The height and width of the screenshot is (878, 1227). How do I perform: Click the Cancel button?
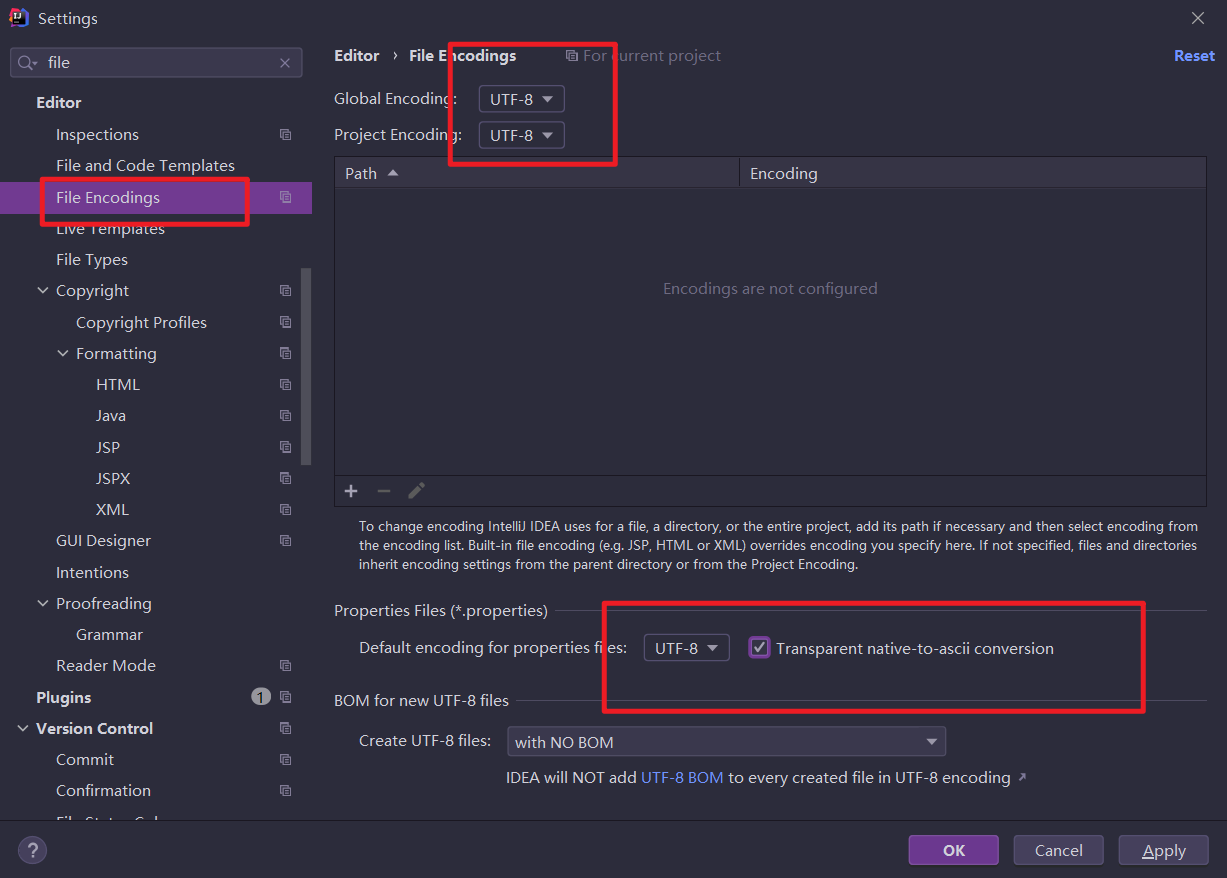point(1058,850)
